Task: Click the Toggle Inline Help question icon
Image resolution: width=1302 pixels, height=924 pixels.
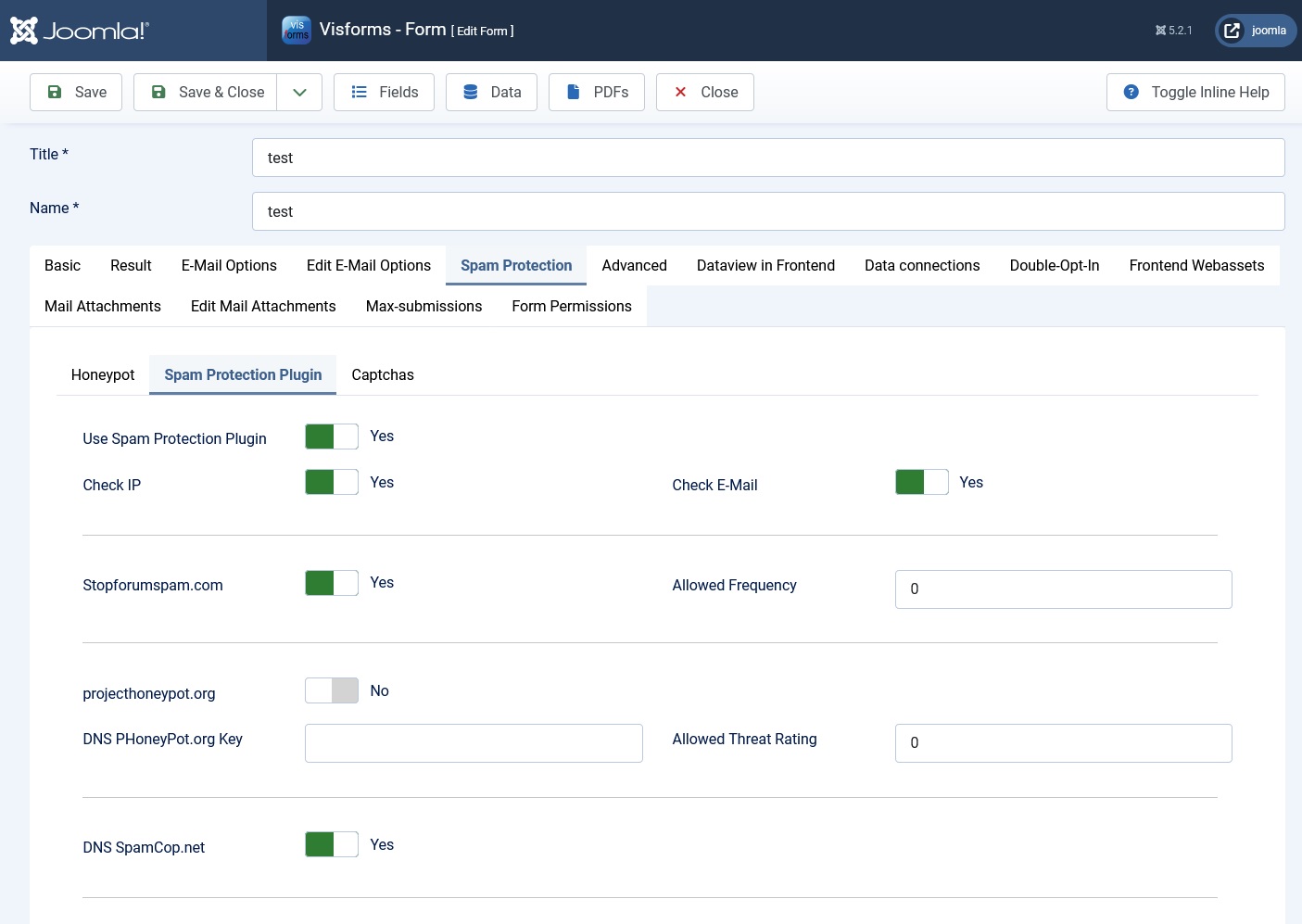Action: pyautogui.click(x=1131, y=92)
